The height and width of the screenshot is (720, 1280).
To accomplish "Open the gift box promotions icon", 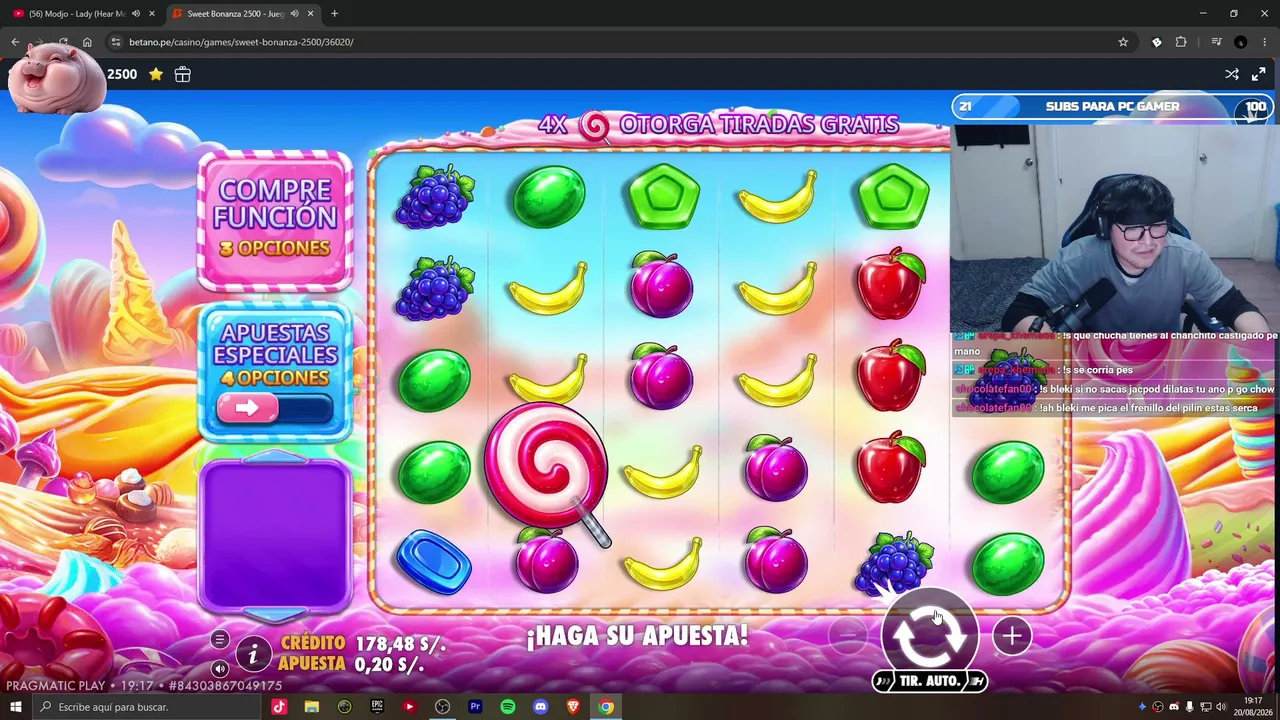I will [182, 74].
